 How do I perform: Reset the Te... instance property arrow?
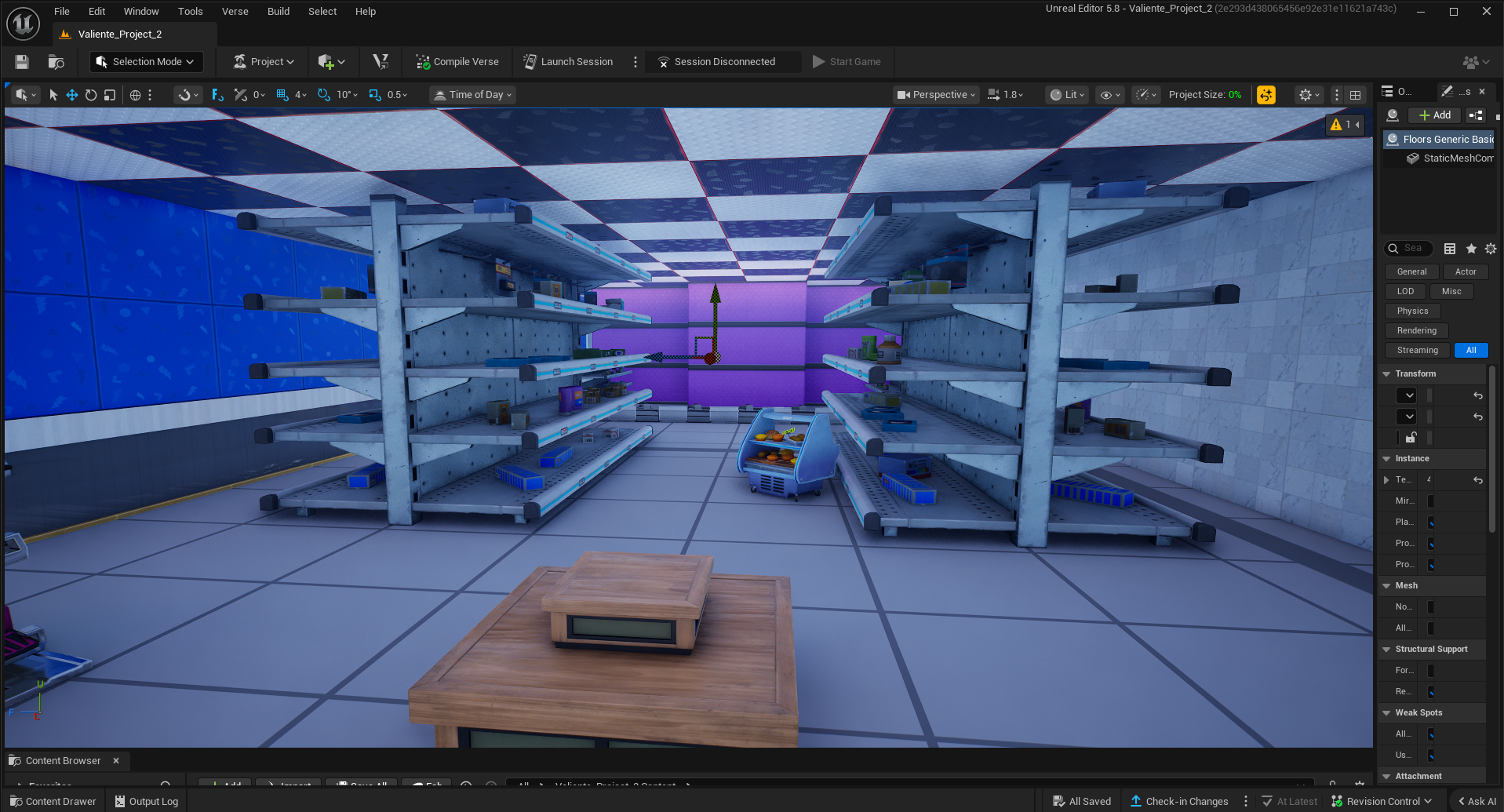pyautogui.click(x=1478, y=480)
